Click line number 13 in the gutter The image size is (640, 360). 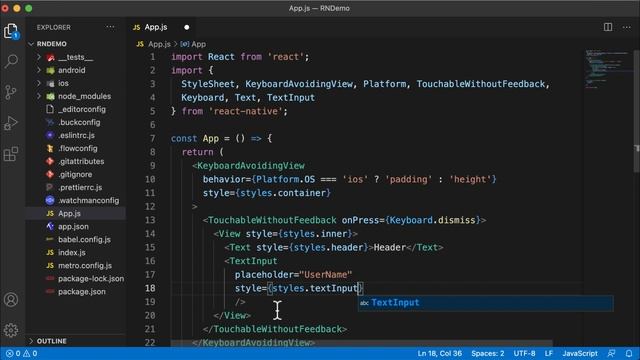click(x=150, y=220)
